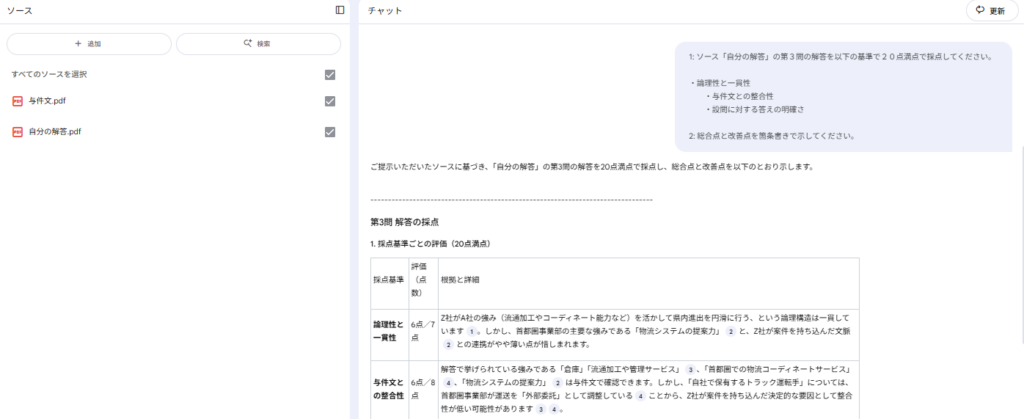1024x419 pixels.
Task: Uncheck the 自分の解答.pdf source checkbox
Action: click(330, 132)
